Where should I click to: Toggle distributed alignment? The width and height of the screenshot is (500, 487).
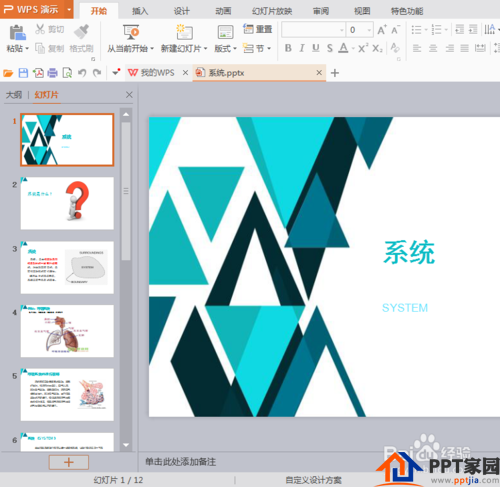coord(480,48)
